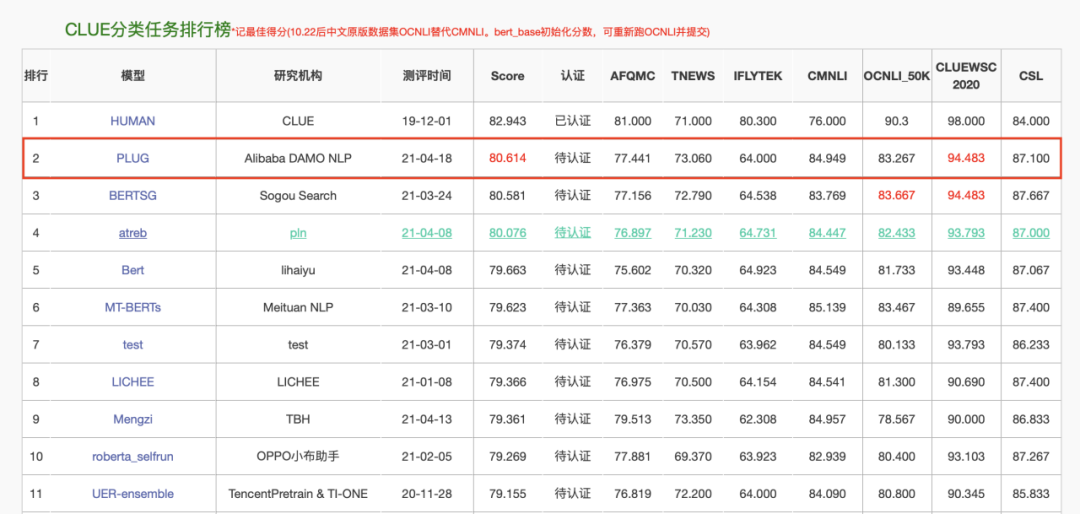
Task: Click the red leaderboard note about OCNLI
Action: tap(471, 32)
